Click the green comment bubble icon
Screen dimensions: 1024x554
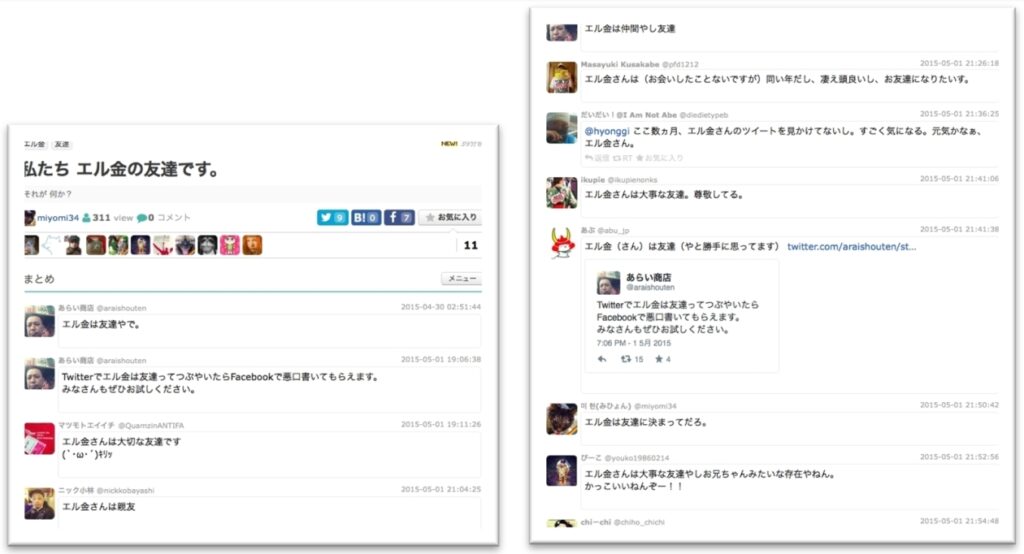(143, 217)
